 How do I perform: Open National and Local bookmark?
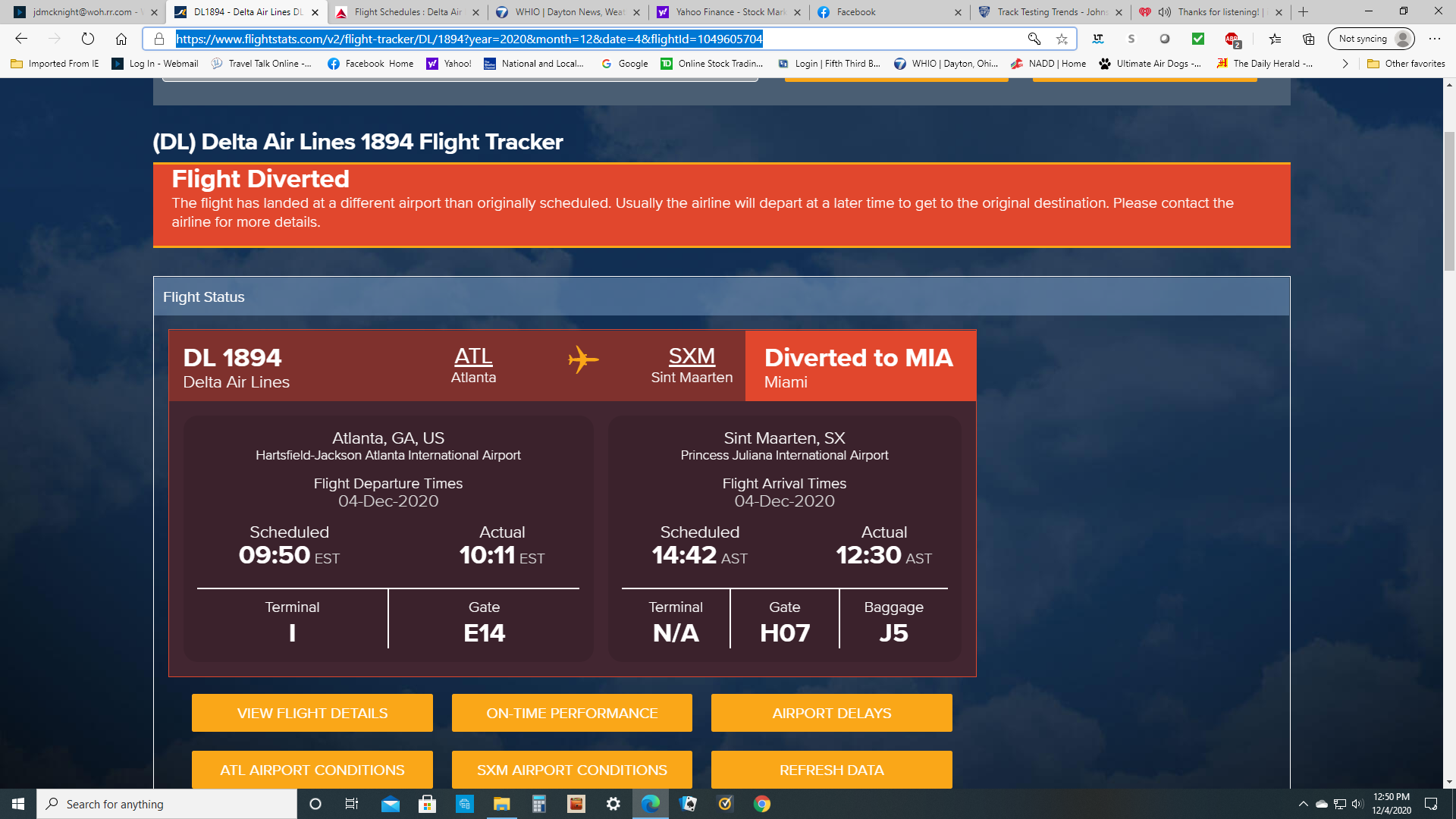(x=534, y=64)
